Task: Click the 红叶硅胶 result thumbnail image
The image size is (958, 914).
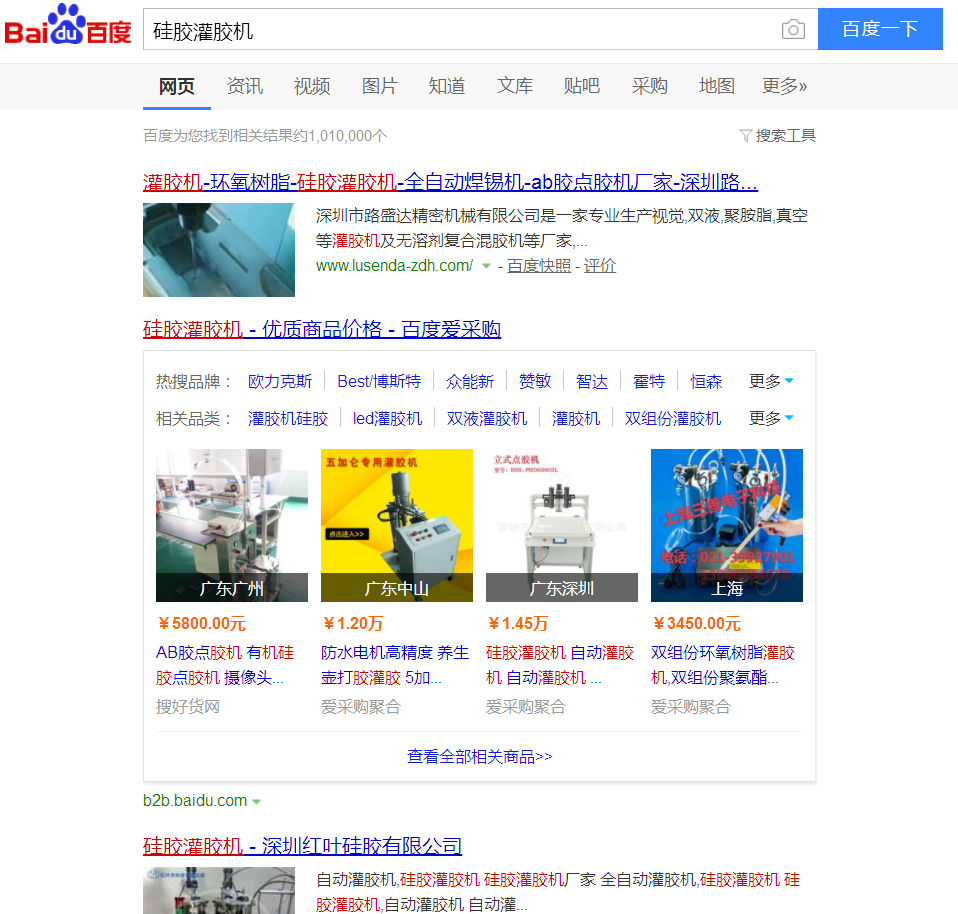Action: (219, 890)
